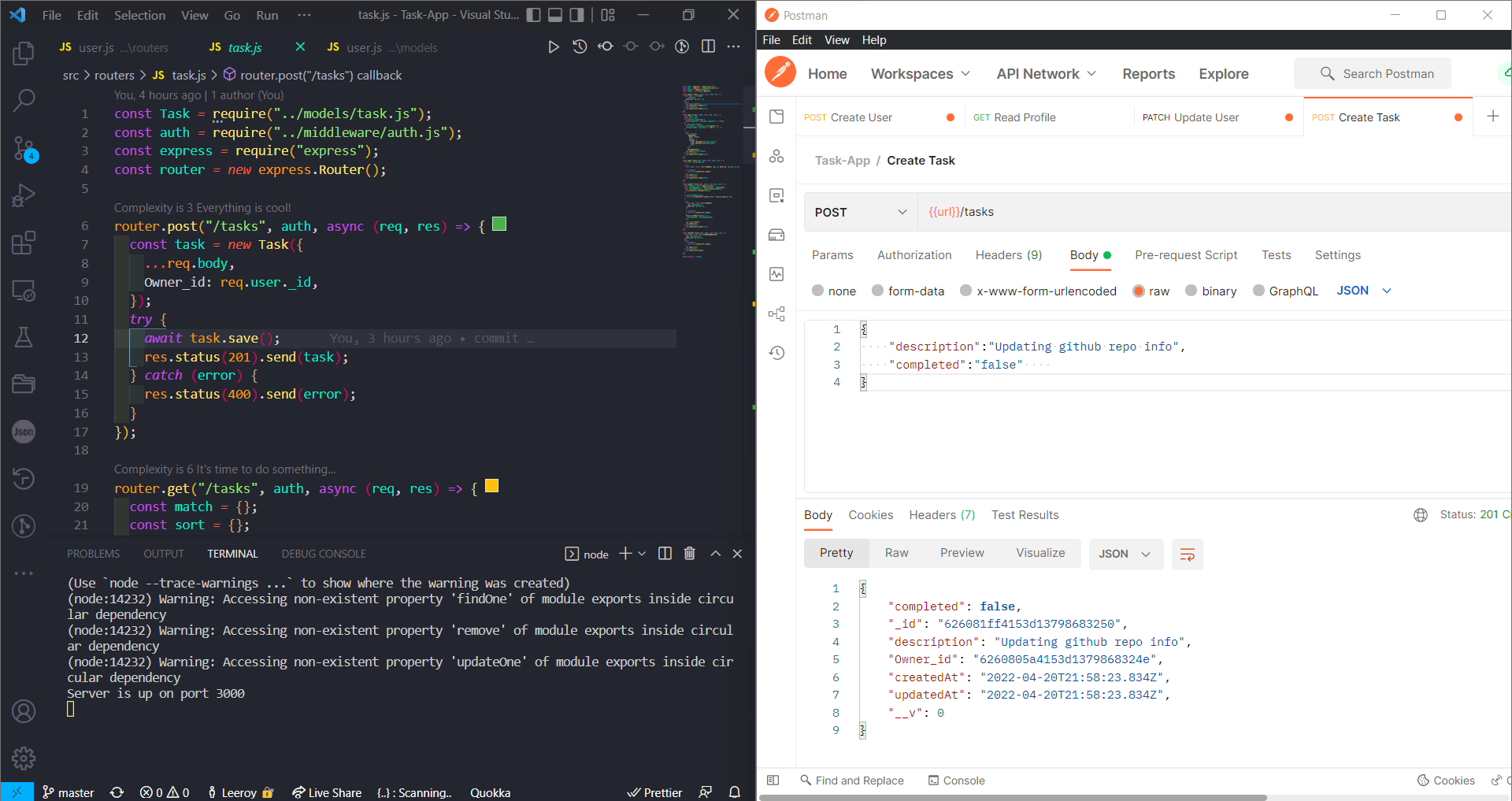Switch to the Authorization tab
This screenshot has height=801, width=1512.
[913, 254]
